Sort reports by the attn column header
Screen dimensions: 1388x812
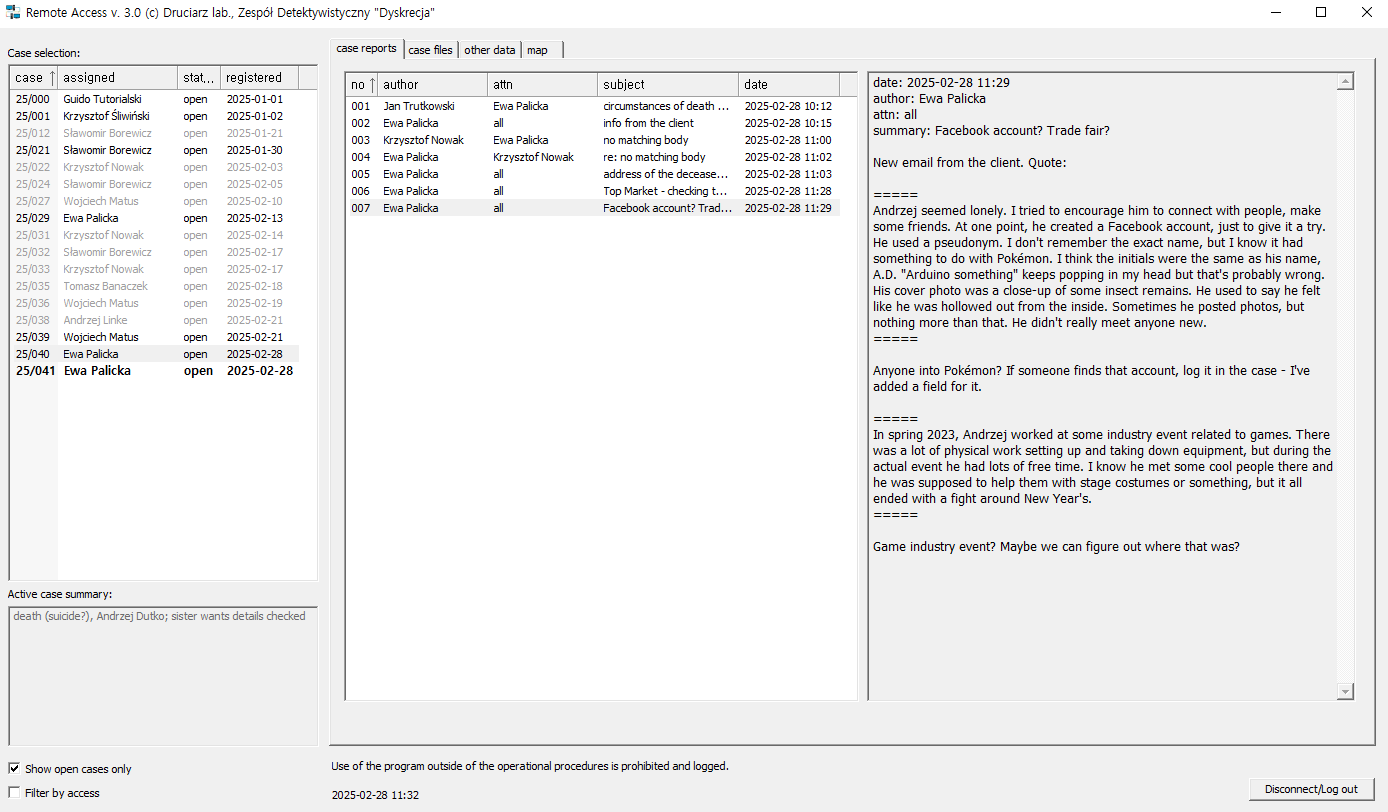pos(543,85)
